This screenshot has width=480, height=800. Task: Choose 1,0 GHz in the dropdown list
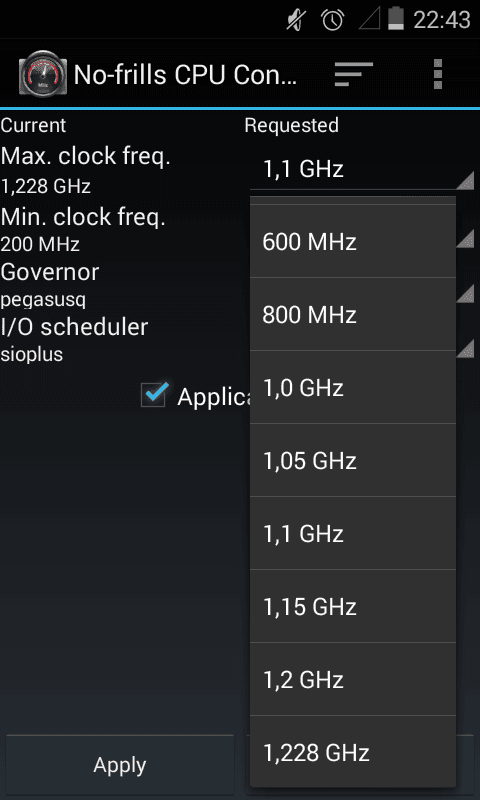(353, 387)
